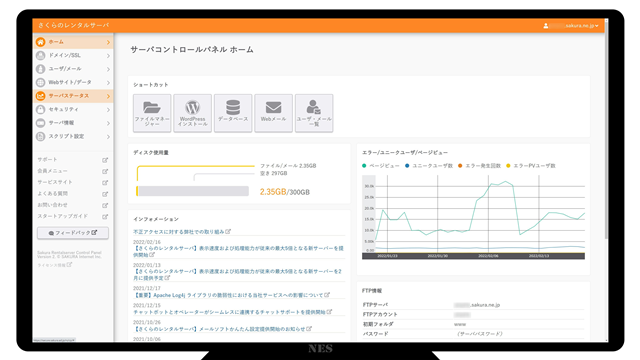This screenshot has height=360, width=640.
Task: Expand the セキュリティ menu chevron
Action: coord(108,110)
